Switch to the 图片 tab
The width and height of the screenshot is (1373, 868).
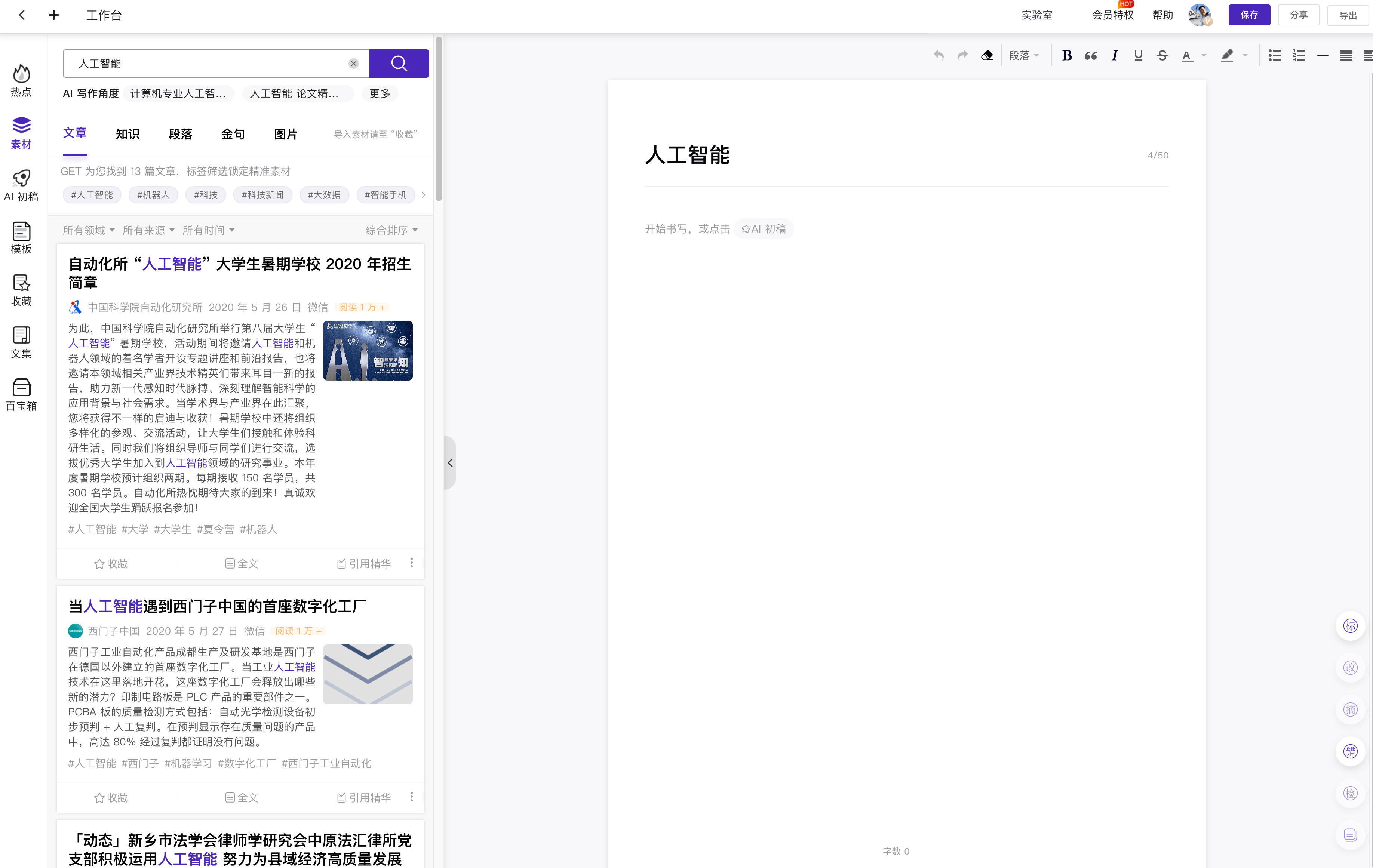click(286, 134)
